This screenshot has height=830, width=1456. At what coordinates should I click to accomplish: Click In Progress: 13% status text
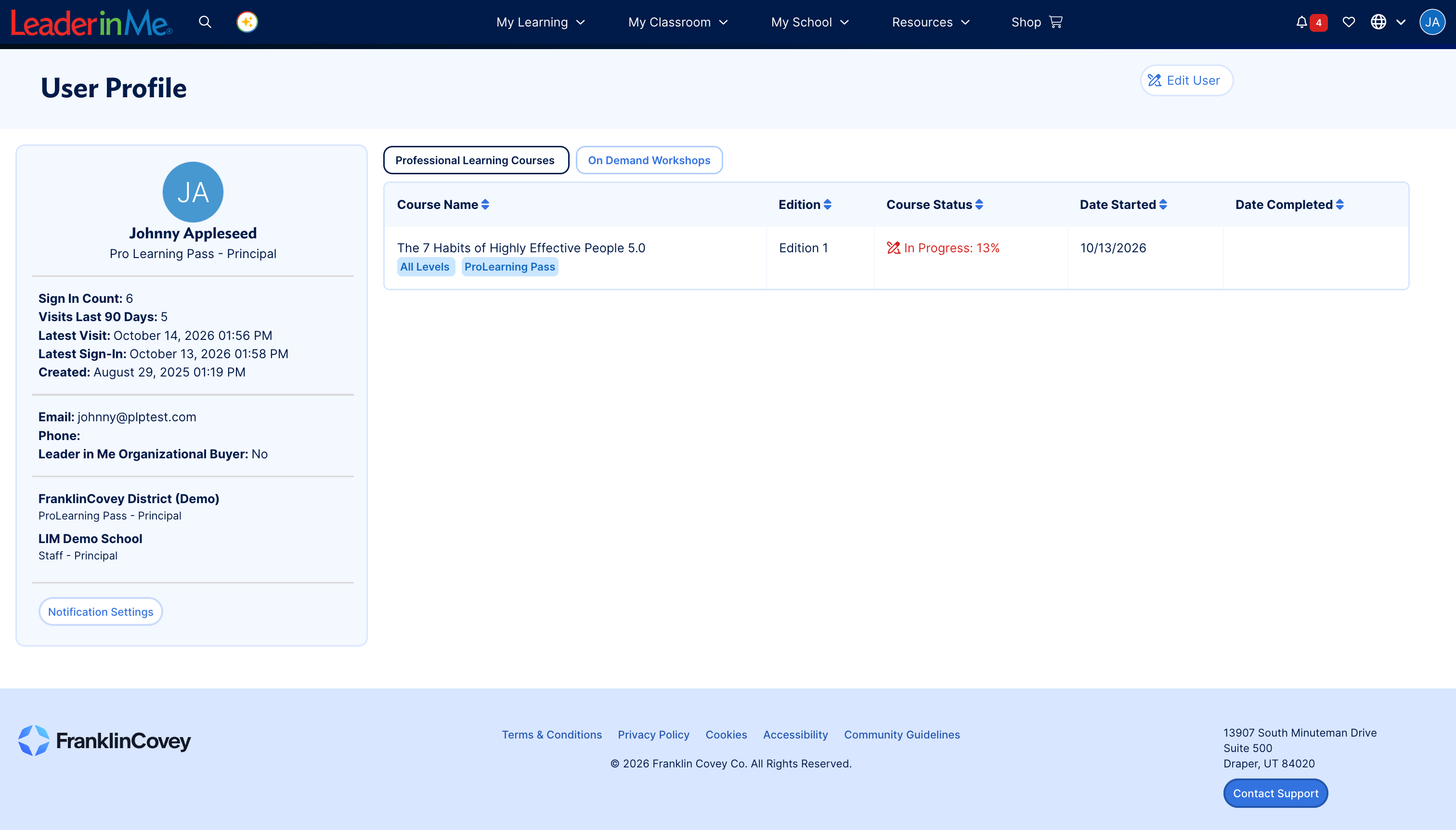click(x=951, y=248)
